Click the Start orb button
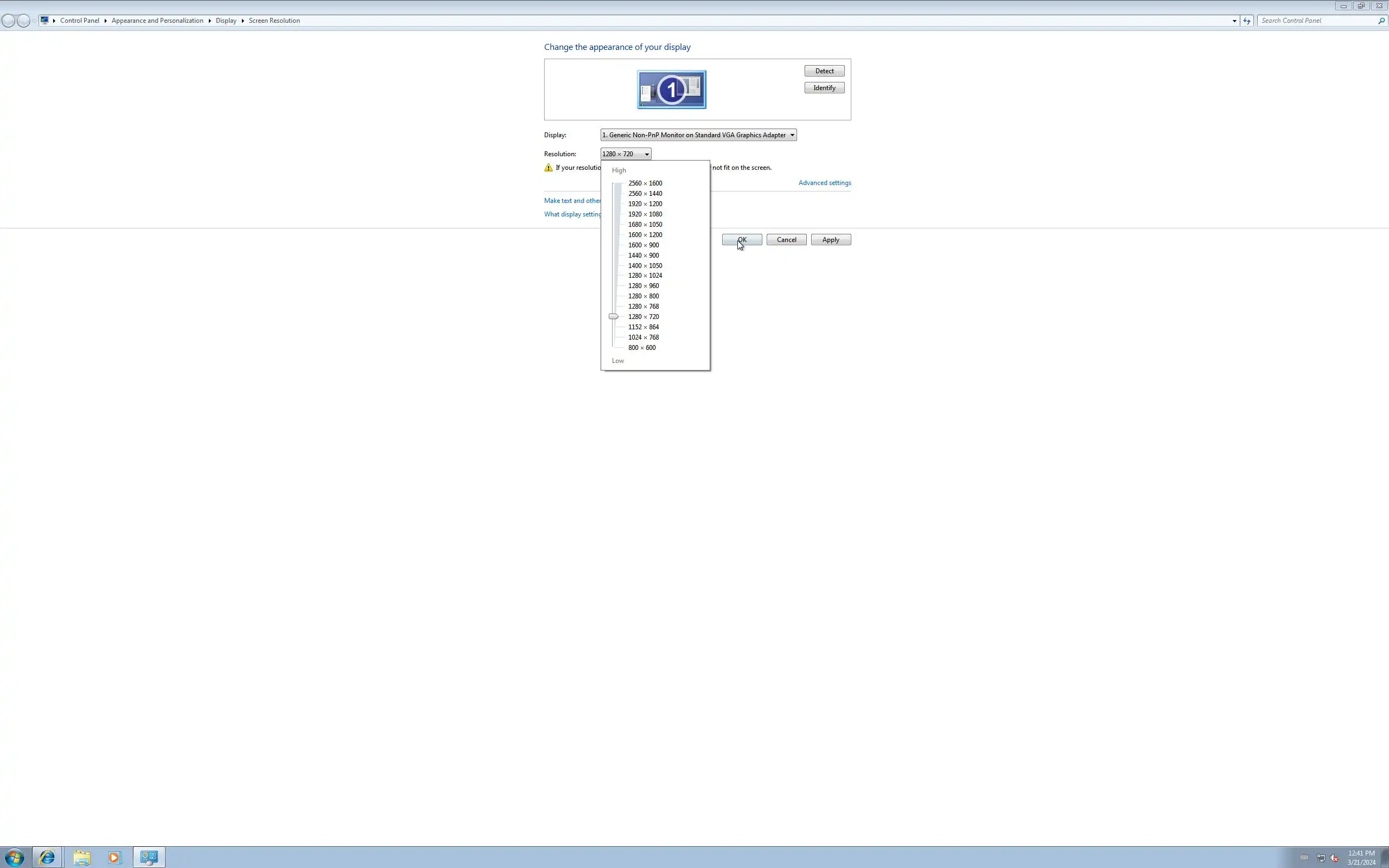This screenshot has height=868, width=1389. pyautogui.click(x=14, y=857)
